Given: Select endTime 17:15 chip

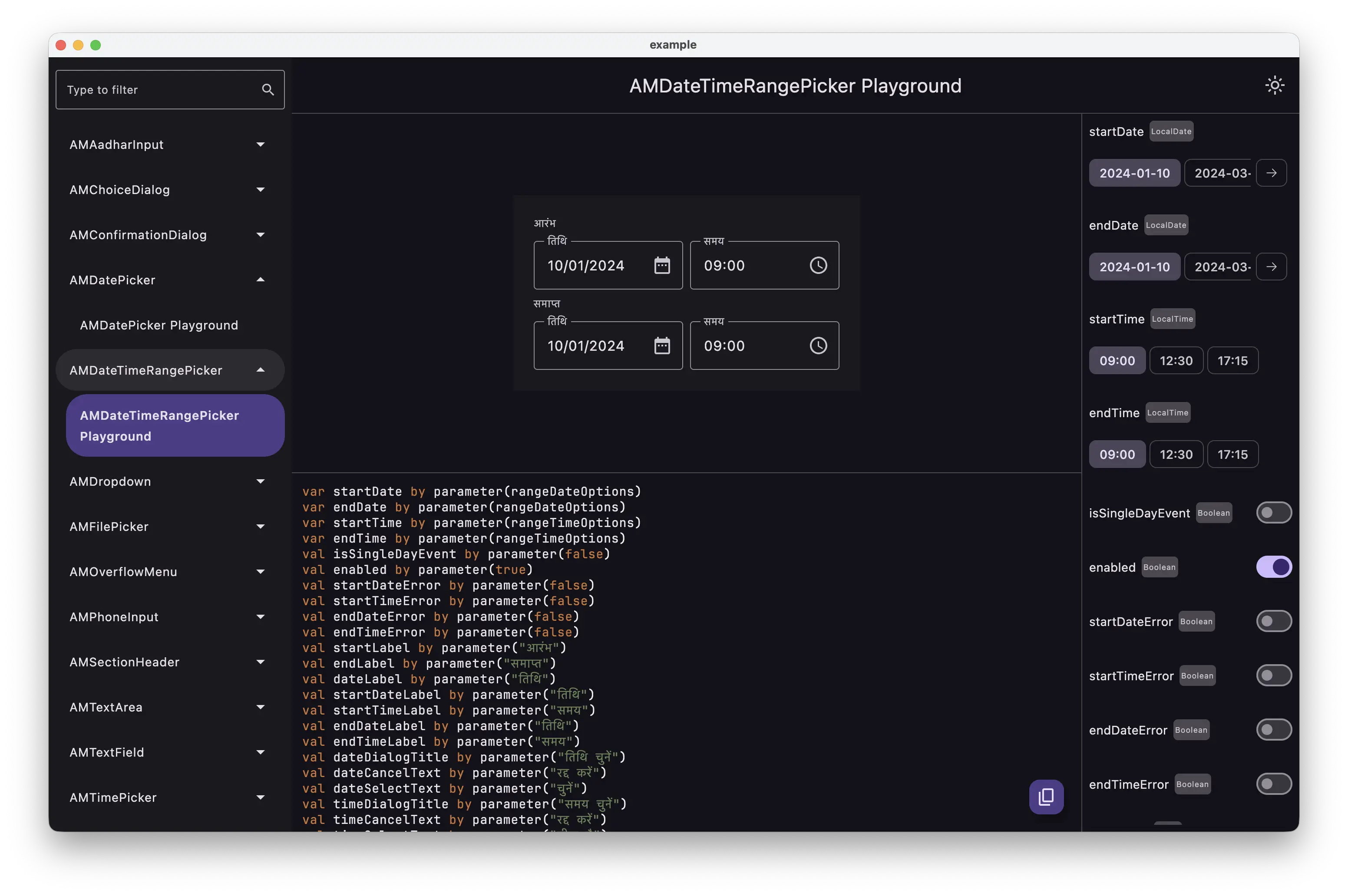Looking at the screenshot, I should point(1232,454).
